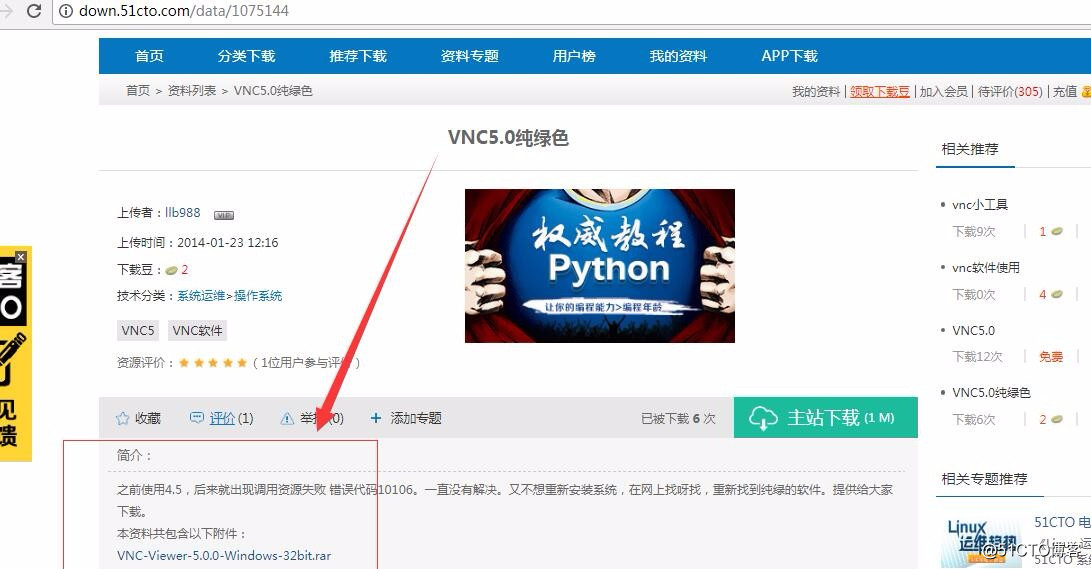Click the site info icon in address bar
This screenshot has width=1091, height=569.
tap(66, 11)
